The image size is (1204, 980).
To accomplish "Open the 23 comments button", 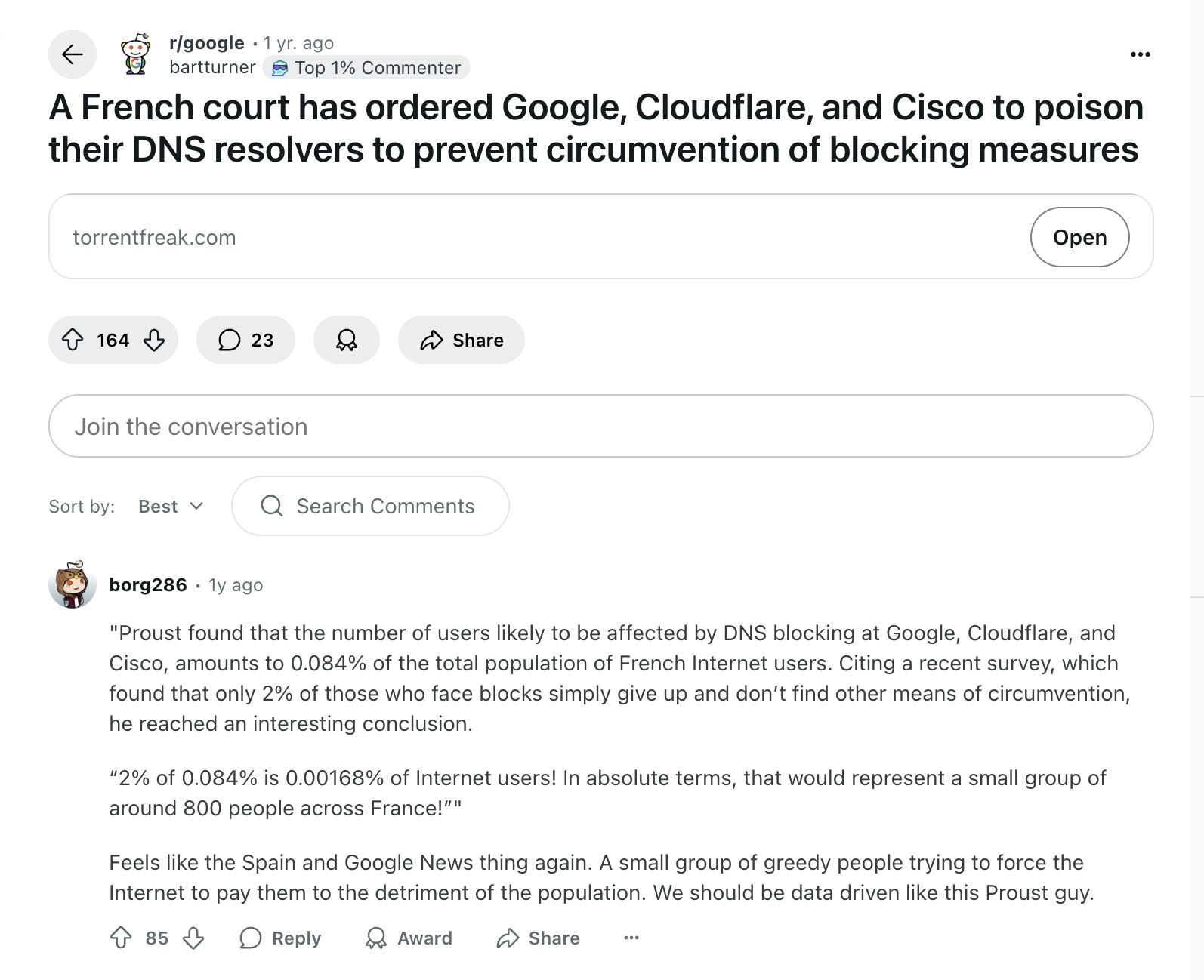I will click(x=245, y=340).
